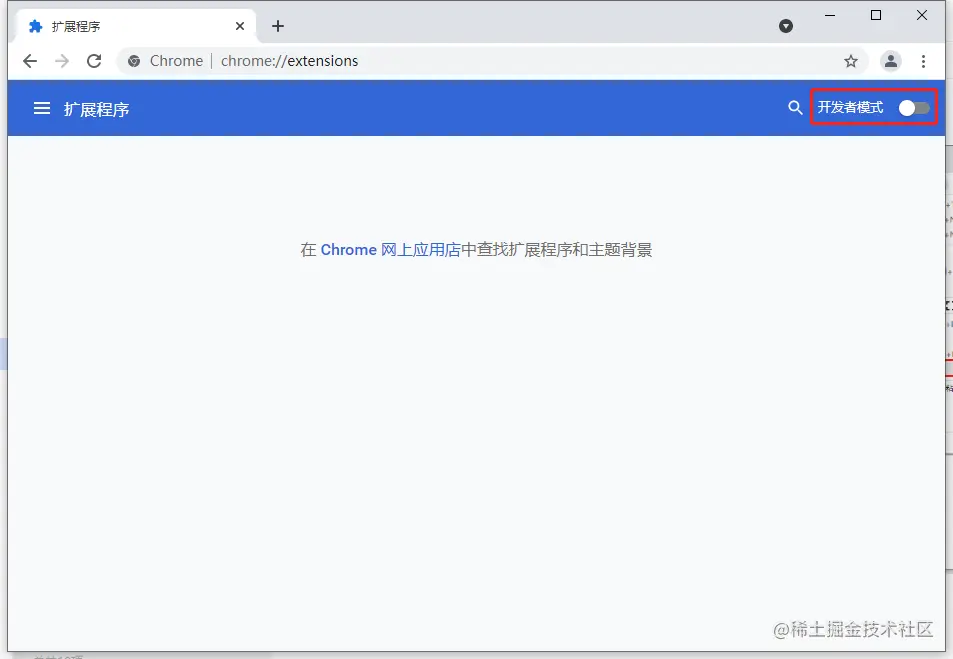Close the Chrome window
This screenshot has height=659, width=953.
(x=922, y=15)
